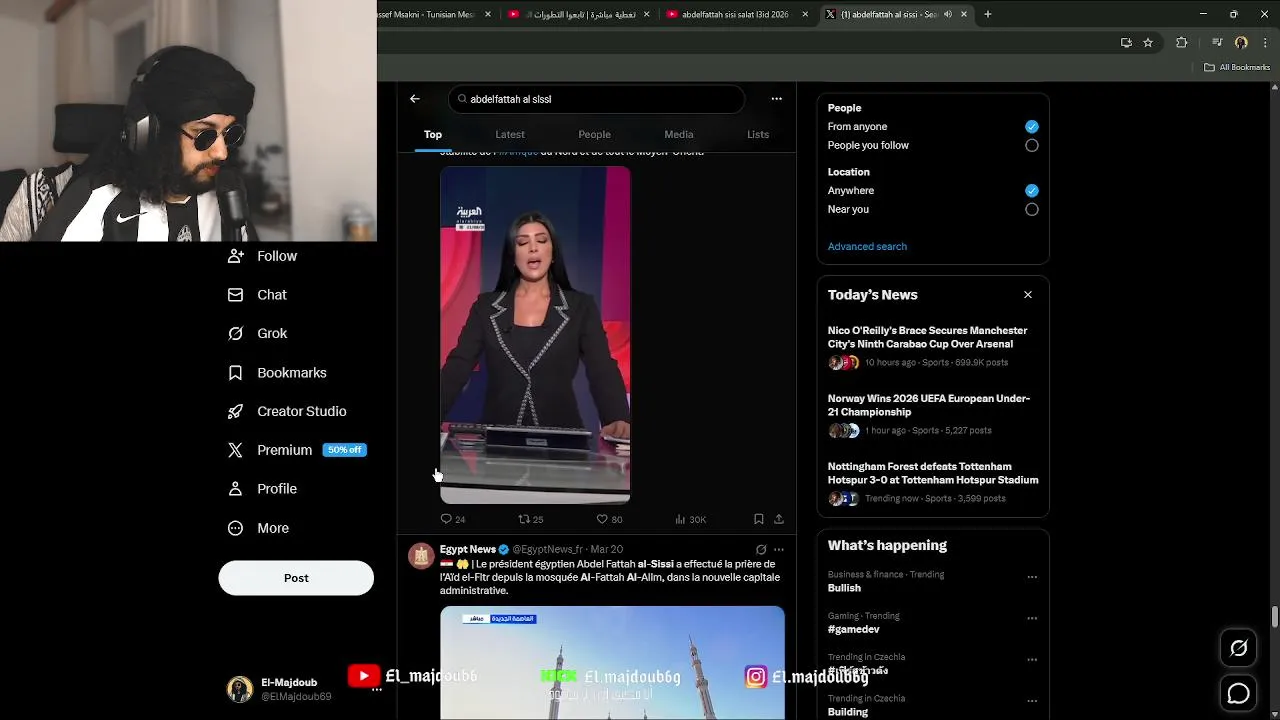Play the Al Arabiya news anchor video
Viewport: 1280px width, 720px height.
tap(535, 335)
